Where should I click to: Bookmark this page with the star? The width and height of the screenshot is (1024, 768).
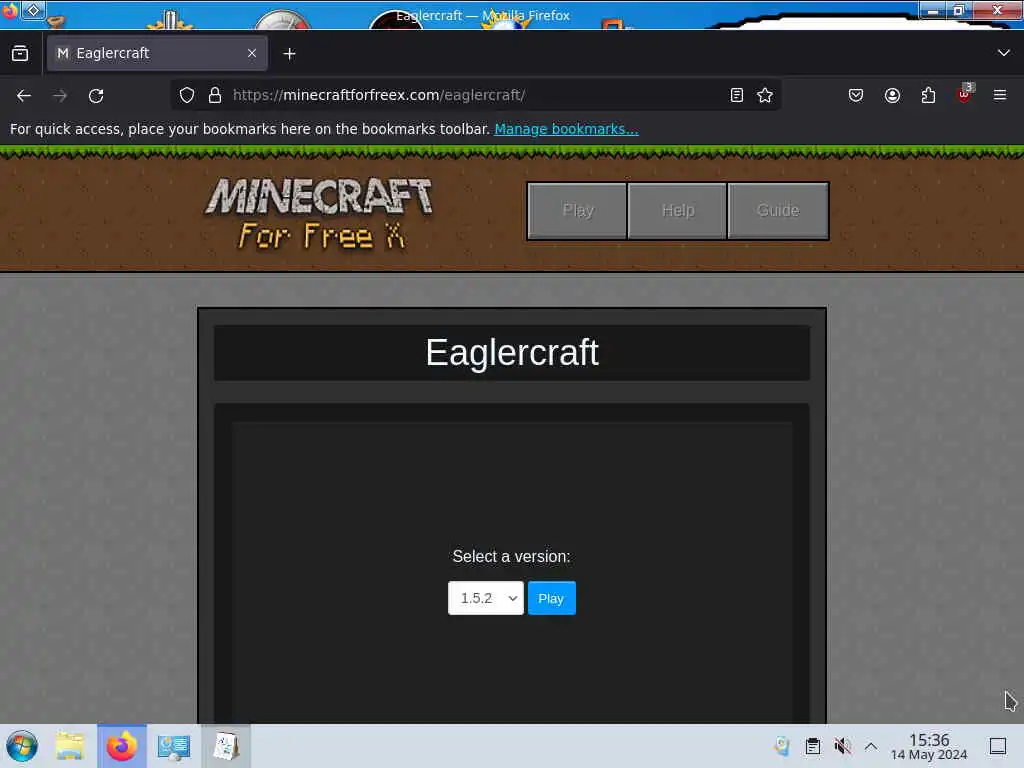(765, 95)
